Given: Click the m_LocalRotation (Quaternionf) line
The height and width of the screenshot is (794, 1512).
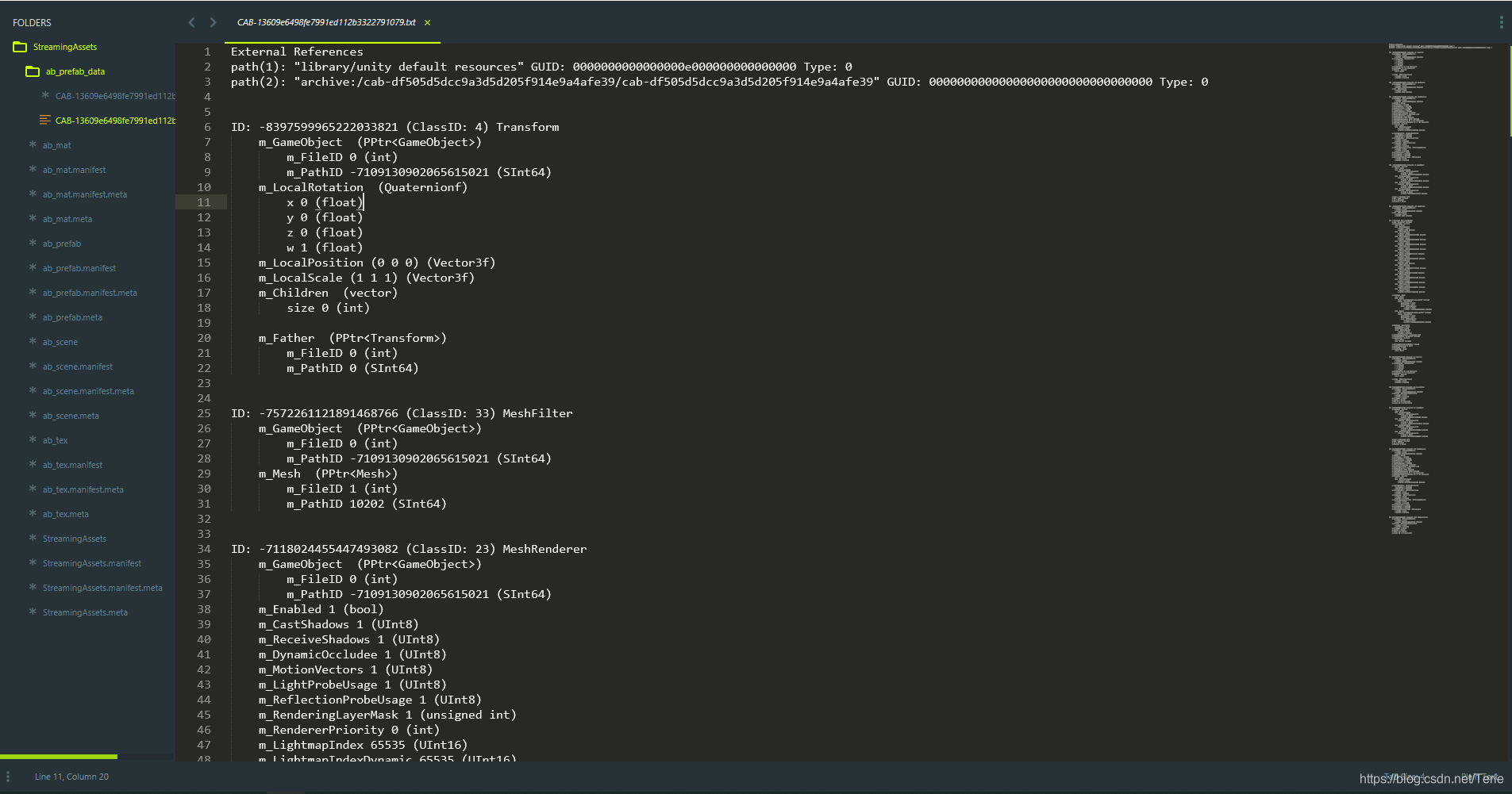Looking at the screenshot, I should coord(363,187).
